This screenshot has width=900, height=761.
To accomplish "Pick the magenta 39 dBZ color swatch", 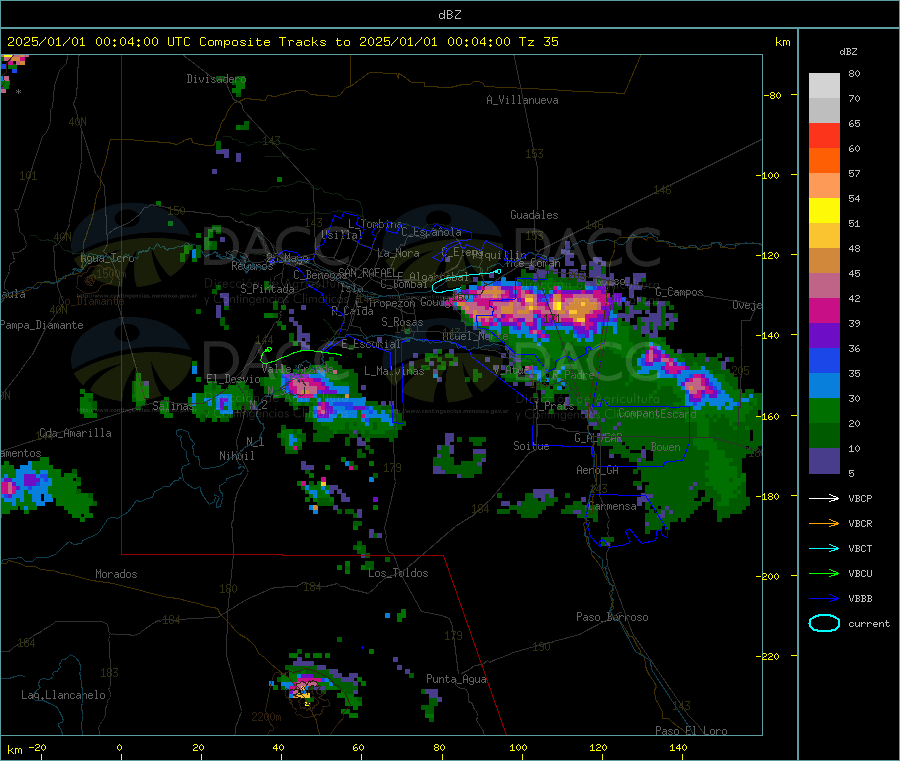I will coord(824,310).
